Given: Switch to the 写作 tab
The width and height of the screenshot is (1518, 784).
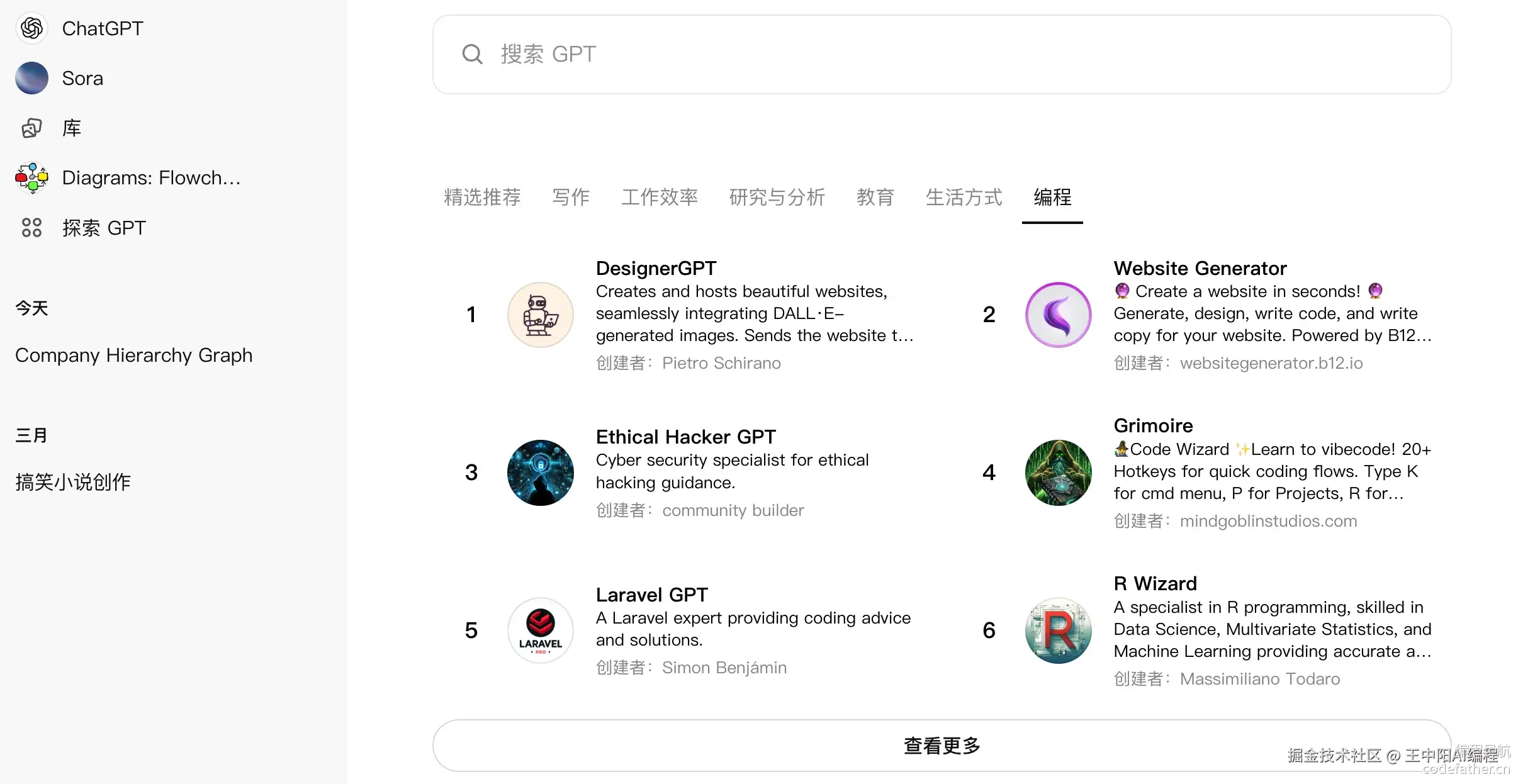Looking at the screenshot, I should point(571,198).
